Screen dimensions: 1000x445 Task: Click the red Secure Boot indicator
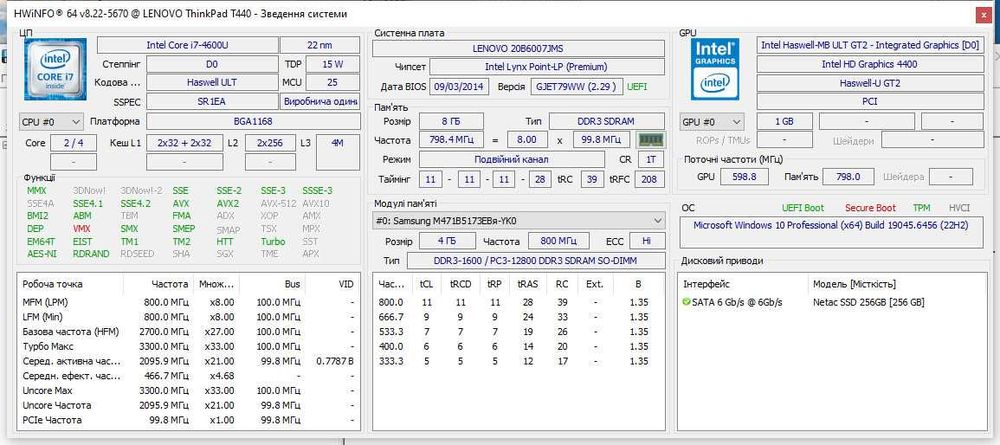pyautogui.click(x=870, y=208)
